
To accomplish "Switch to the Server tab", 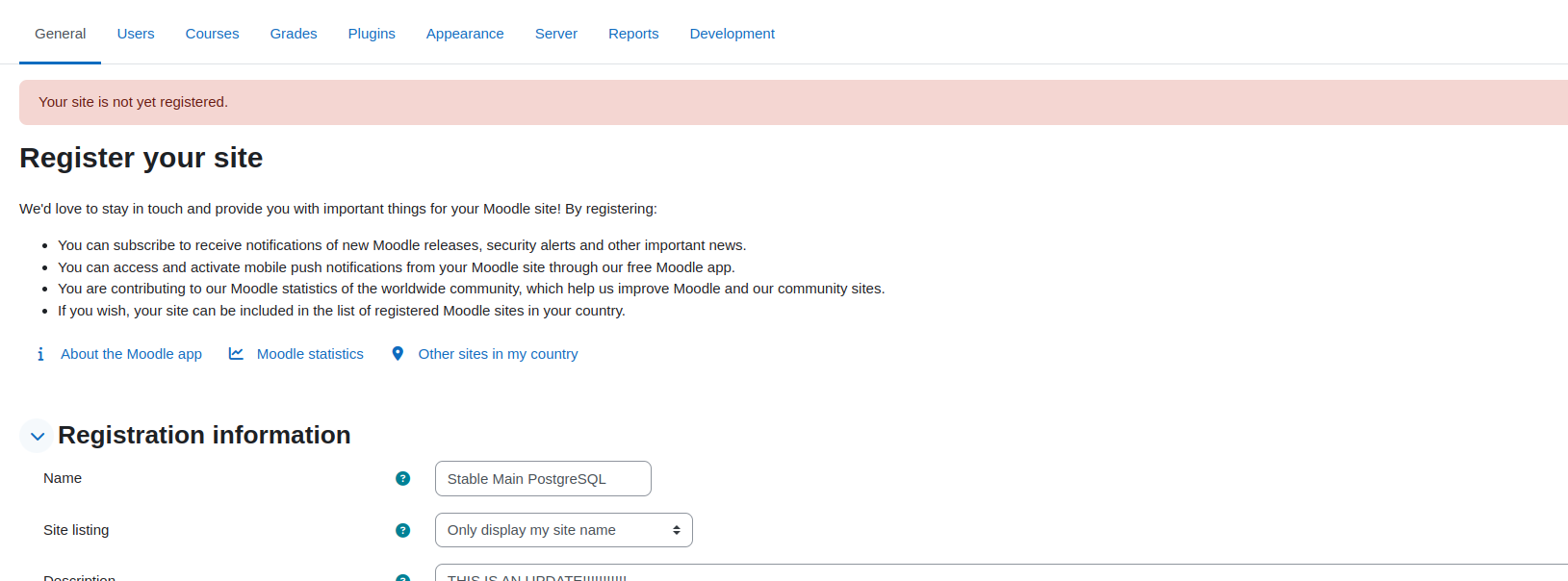I will click(556, 34).
